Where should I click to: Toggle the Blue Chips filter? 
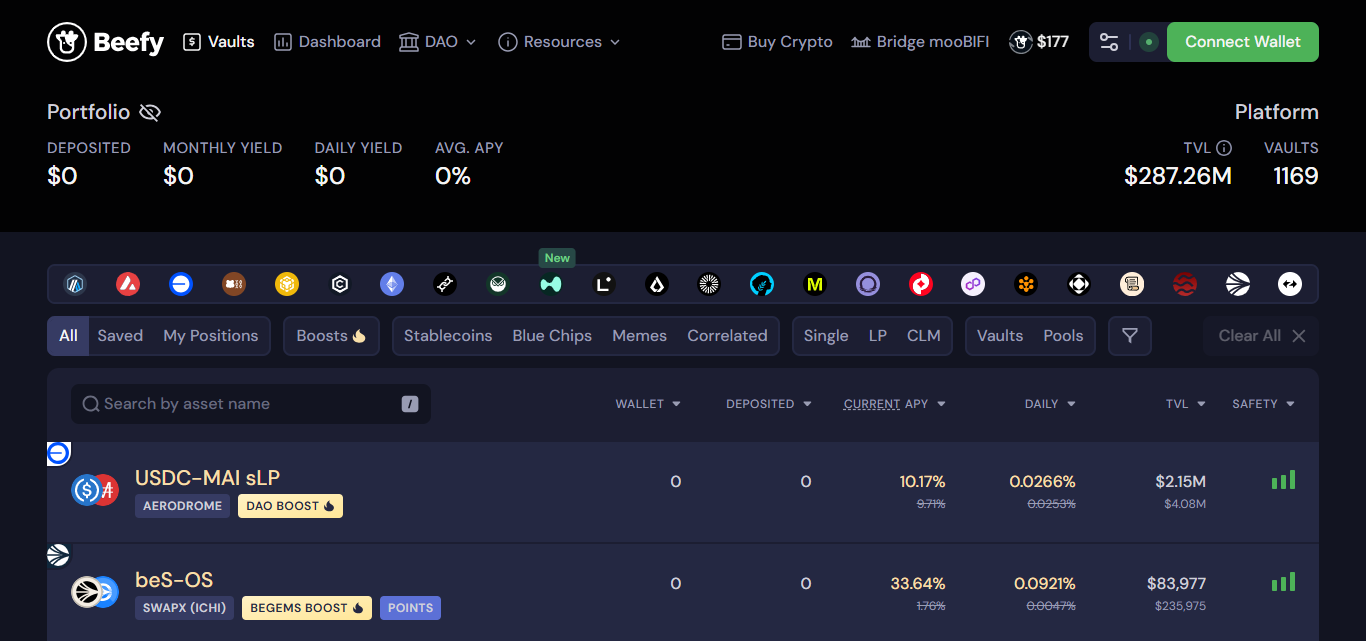552,336
